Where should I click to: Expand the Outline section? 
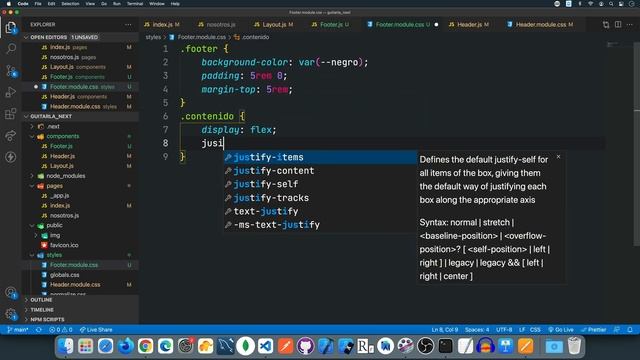(x=81, y=300)
